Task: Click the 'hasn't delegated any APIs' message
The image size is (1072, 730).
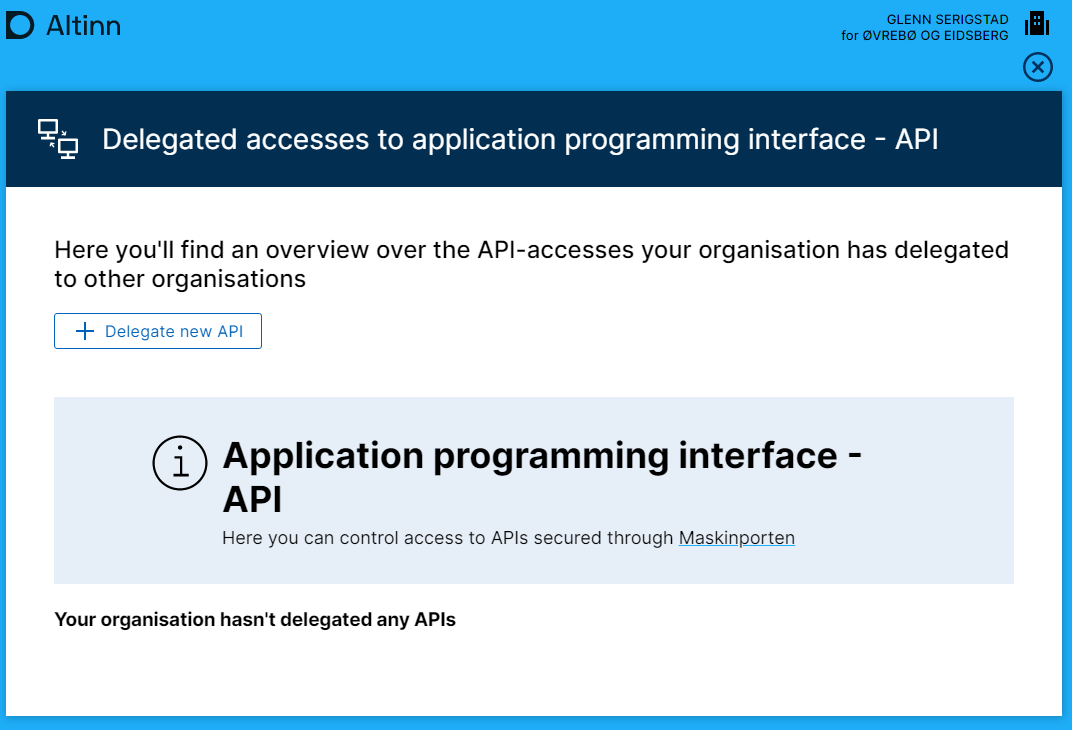Action: pyautogui.click(x=255, y=620)
